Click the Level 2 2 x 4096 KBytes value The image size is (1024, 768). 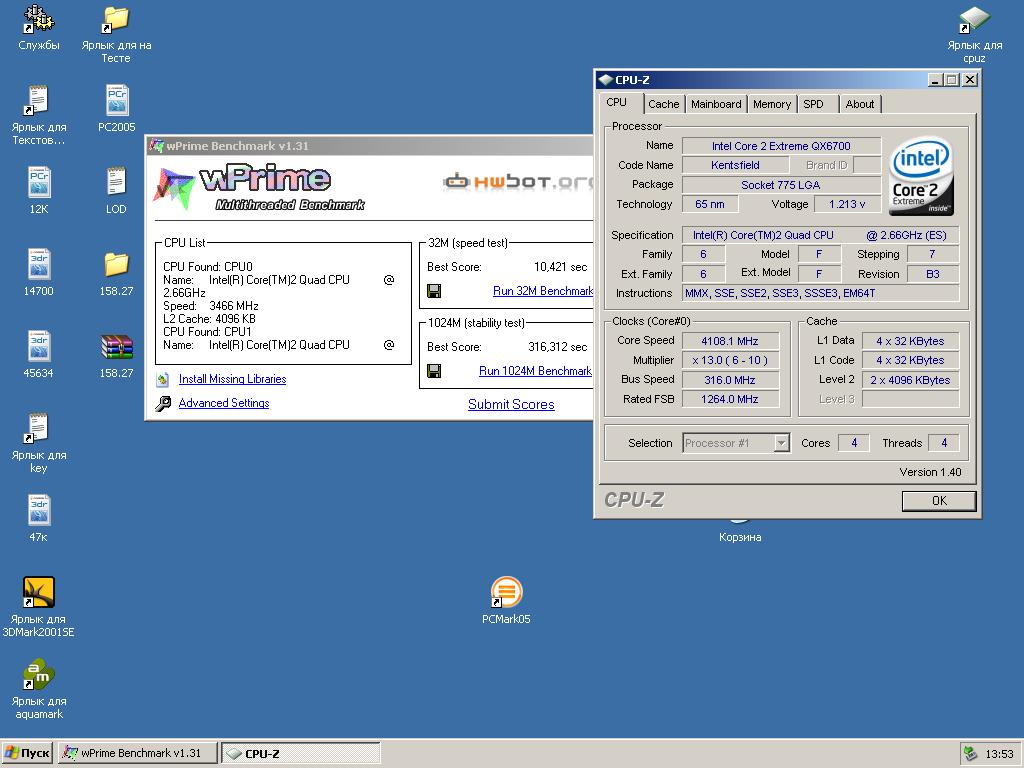910,379
